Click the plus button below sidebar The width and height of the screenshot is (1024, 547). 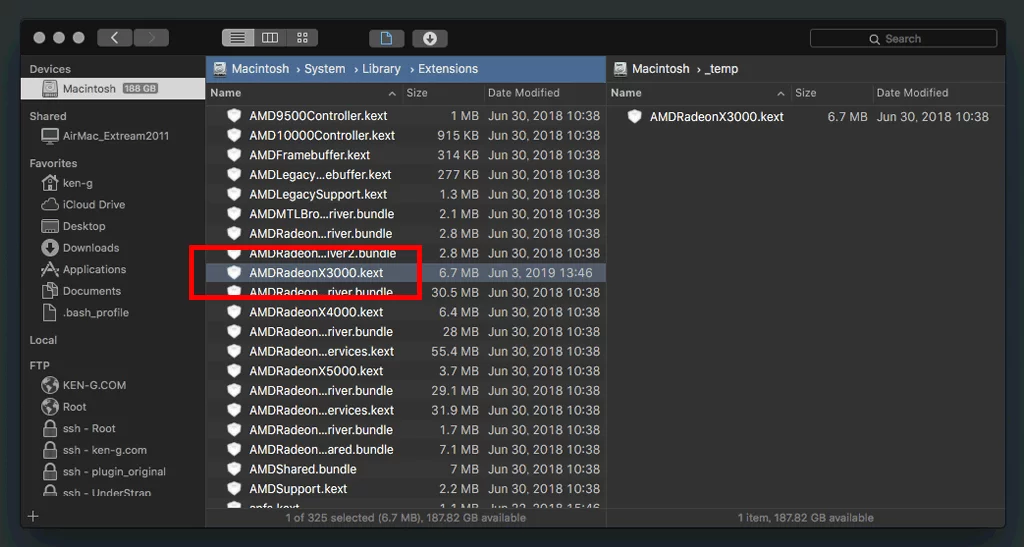33,516
